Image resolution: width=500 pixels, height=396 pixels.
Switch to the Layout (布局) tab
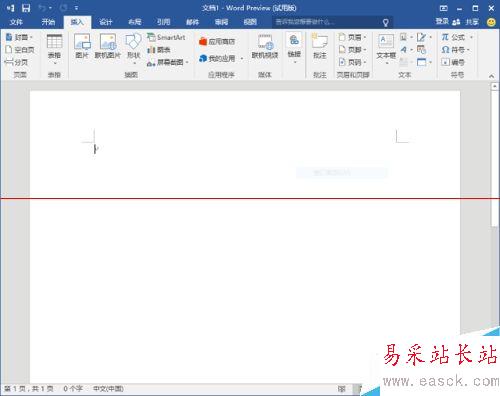(135, 22)
